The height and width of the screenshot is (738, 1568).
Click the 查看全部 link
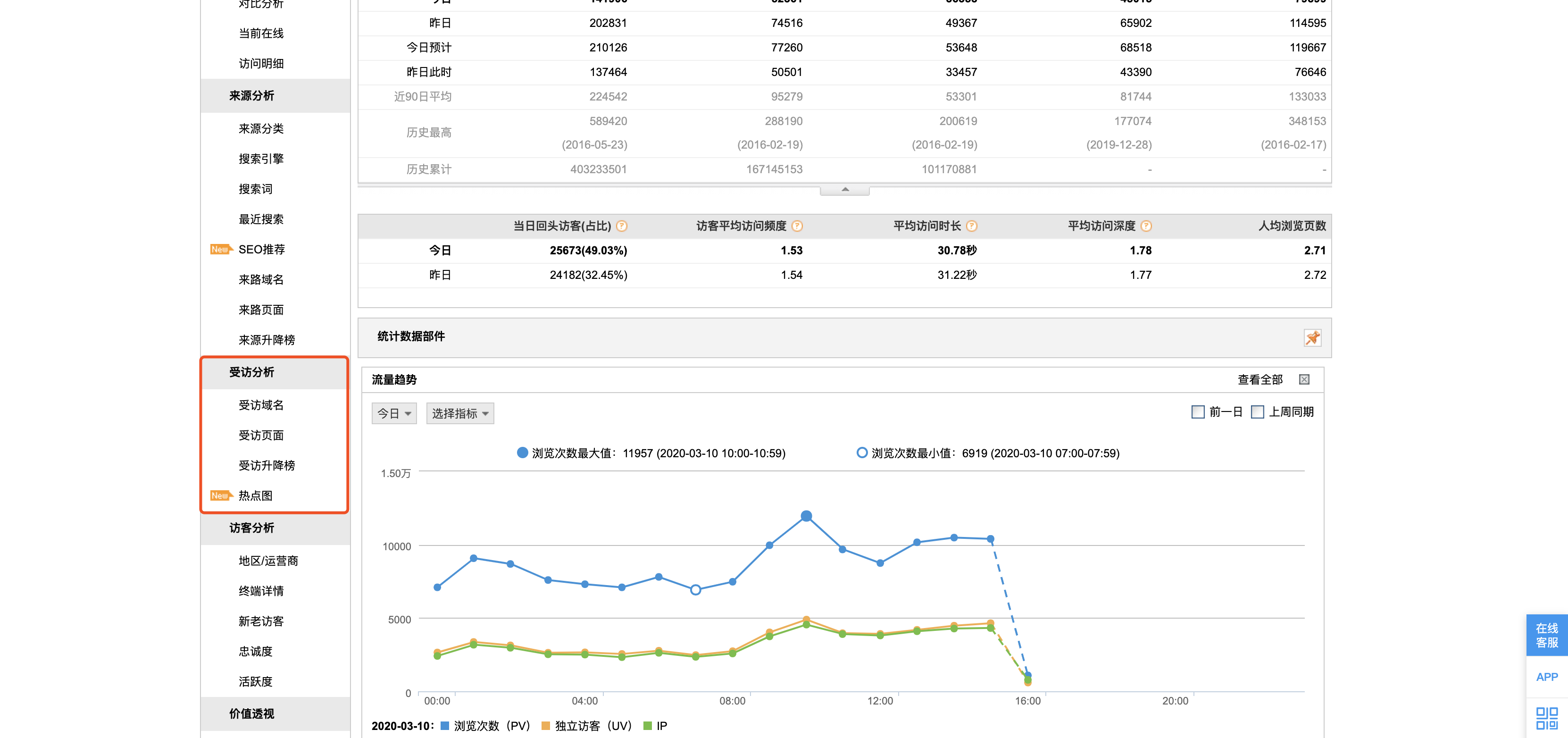1259,379
